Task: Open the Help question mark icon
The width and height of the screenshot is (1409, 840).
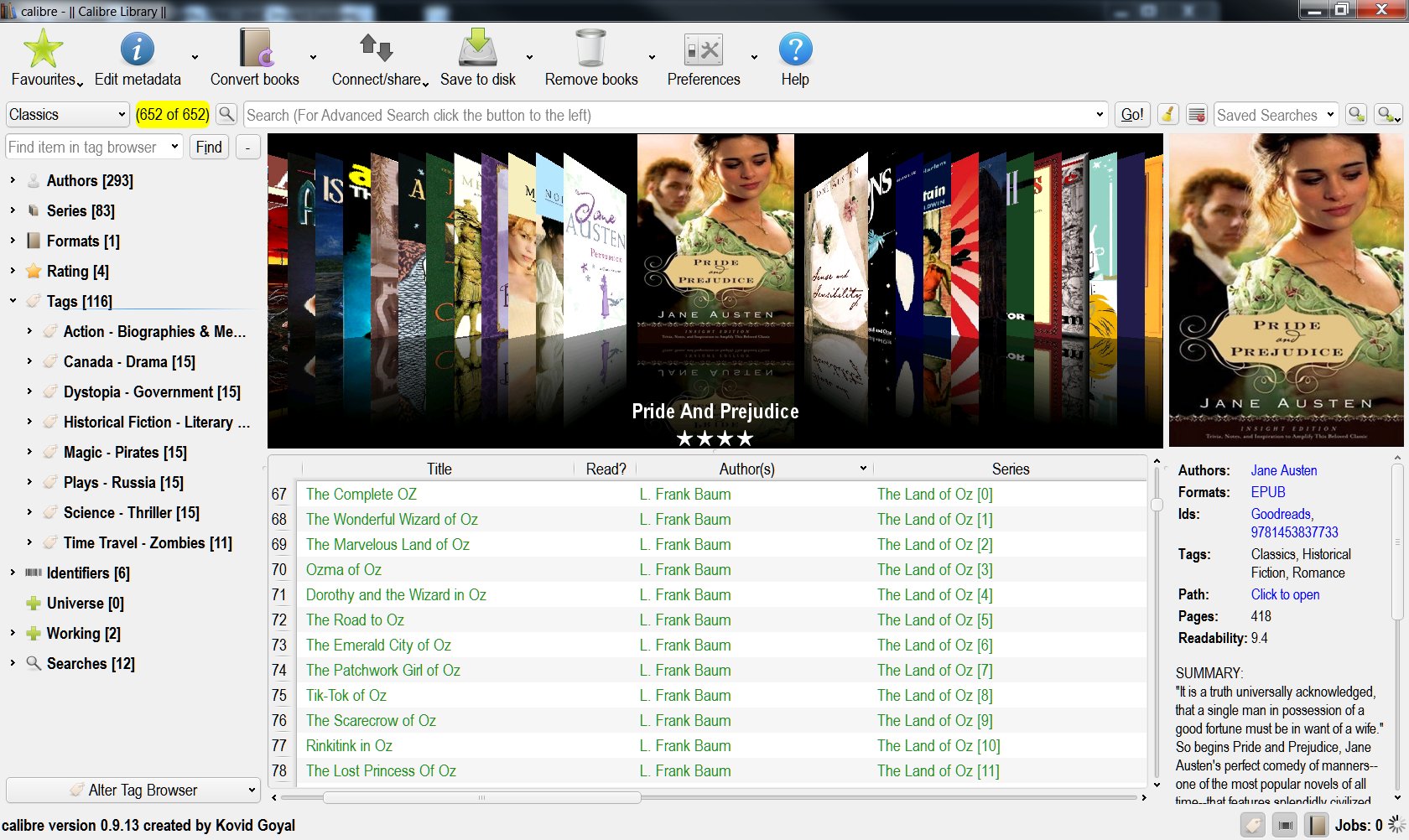Action: click(x=795, y=49)
